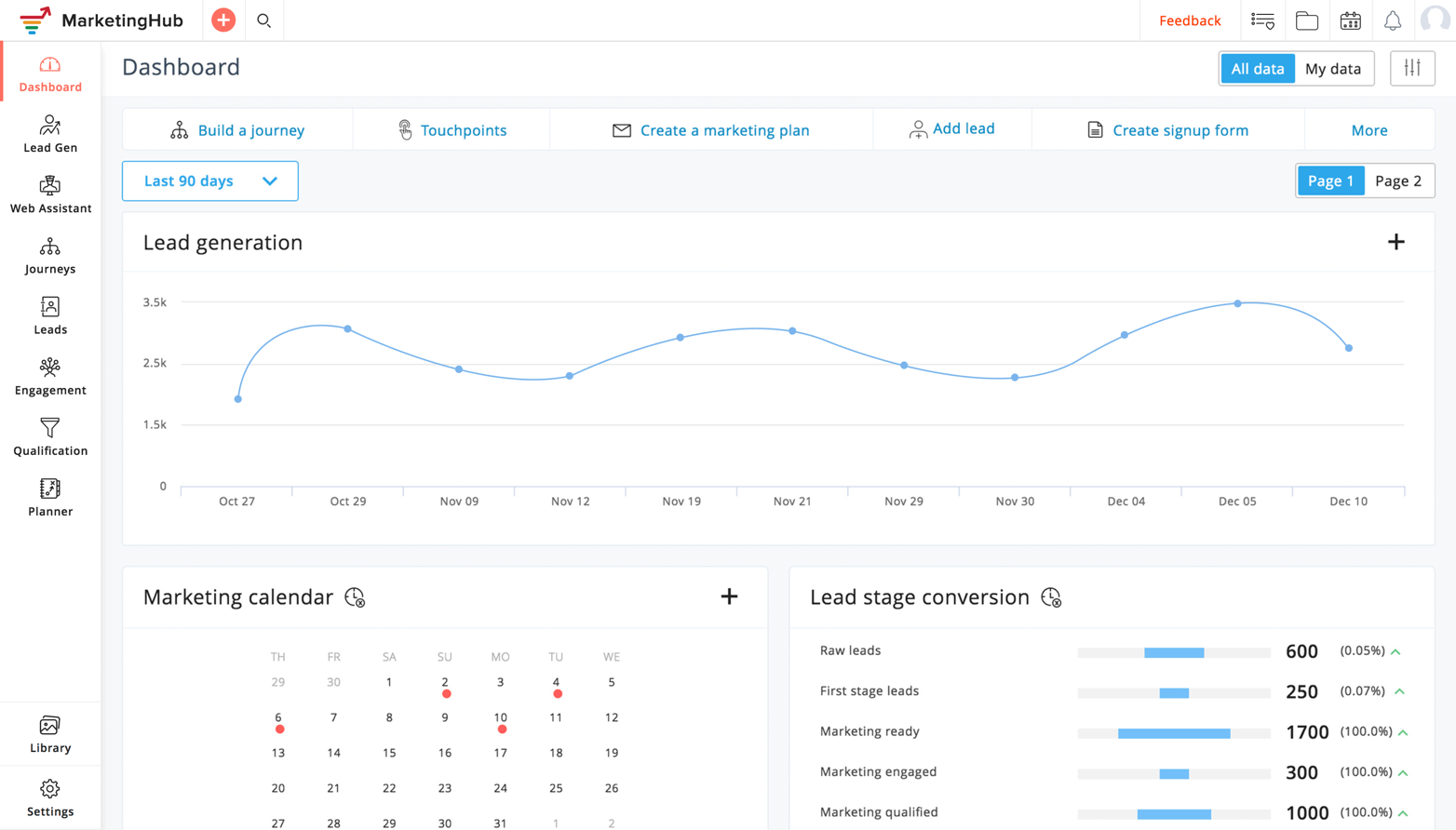Click the Raw leads value 600

pos(1301,651)
